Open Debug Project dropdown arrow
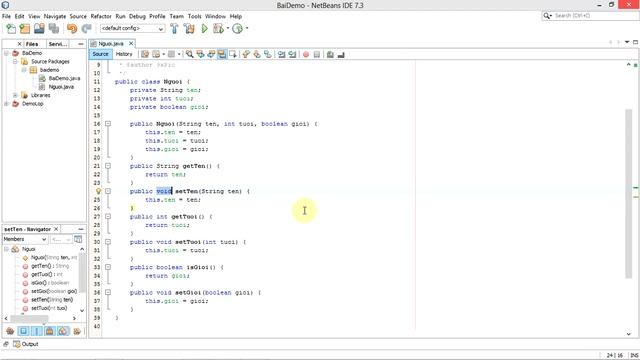The width and height of the screenshot is (640, 360). point(227,29)
